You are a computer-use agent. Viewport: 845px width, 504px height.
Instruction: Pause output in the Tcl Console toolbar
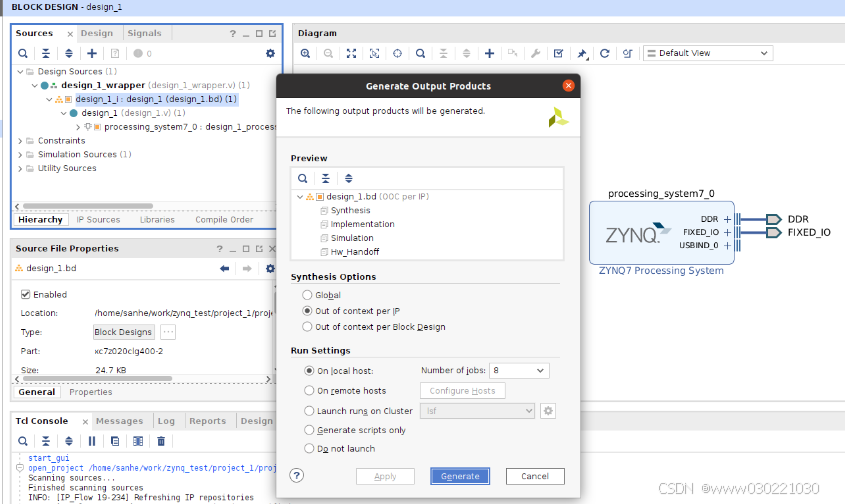click(x=92, y=441)
